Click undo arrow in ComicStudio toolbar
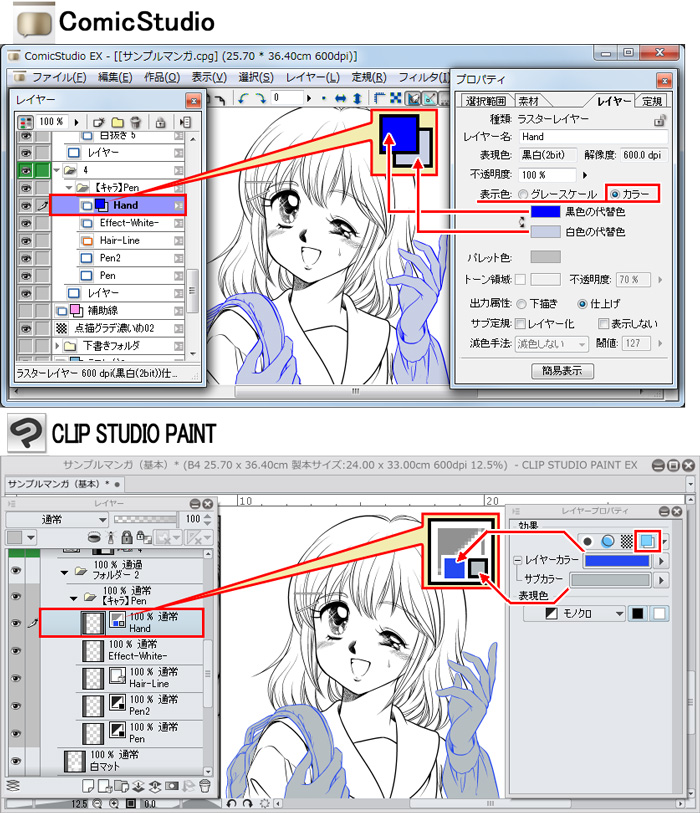 coord(243,98)
